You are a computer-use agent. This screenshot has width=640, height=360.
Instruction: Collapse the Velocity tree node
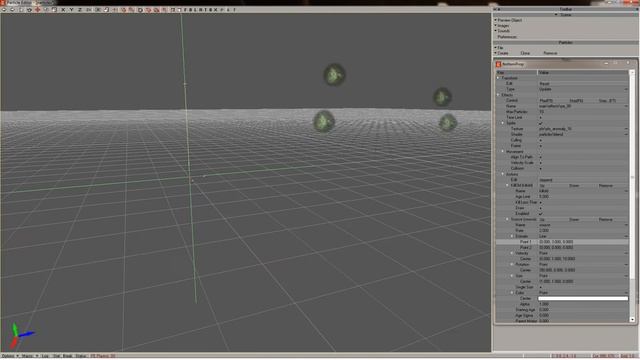point(512,253)
